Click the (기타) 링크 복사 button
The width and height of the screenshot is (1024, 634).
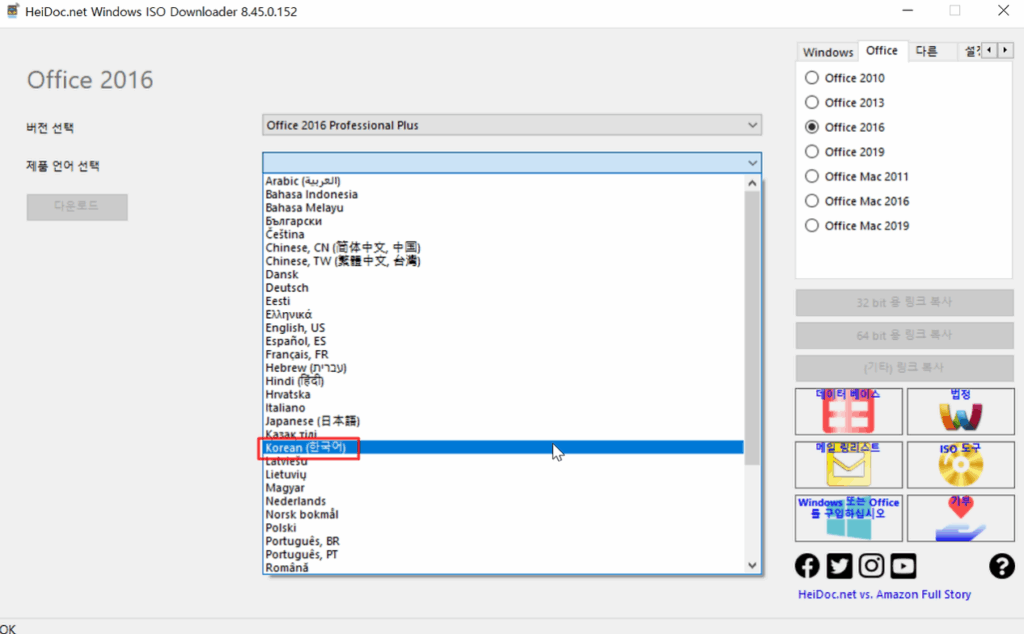904,368
